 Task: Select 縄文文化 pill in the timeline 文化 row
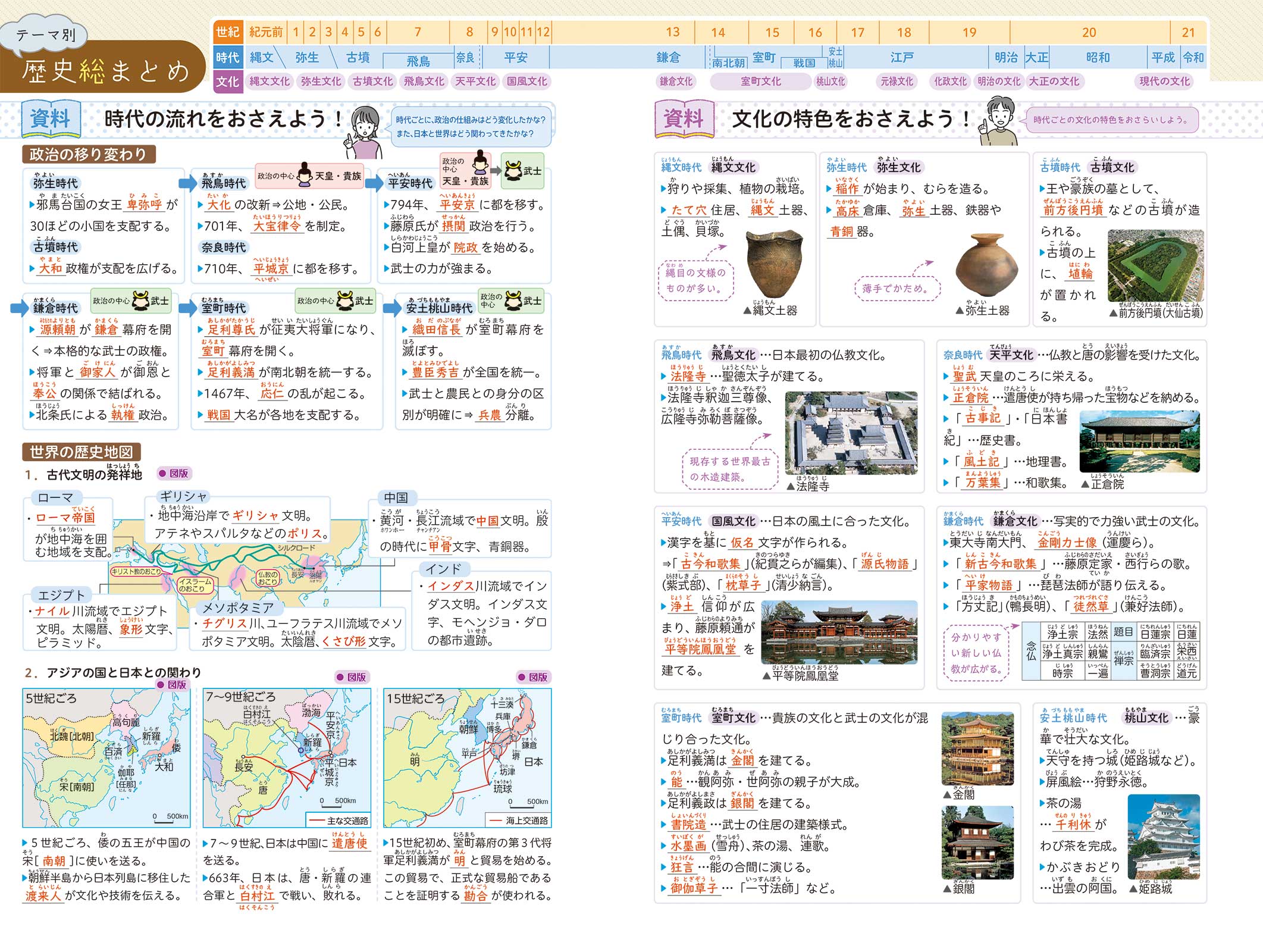point(269,82)
